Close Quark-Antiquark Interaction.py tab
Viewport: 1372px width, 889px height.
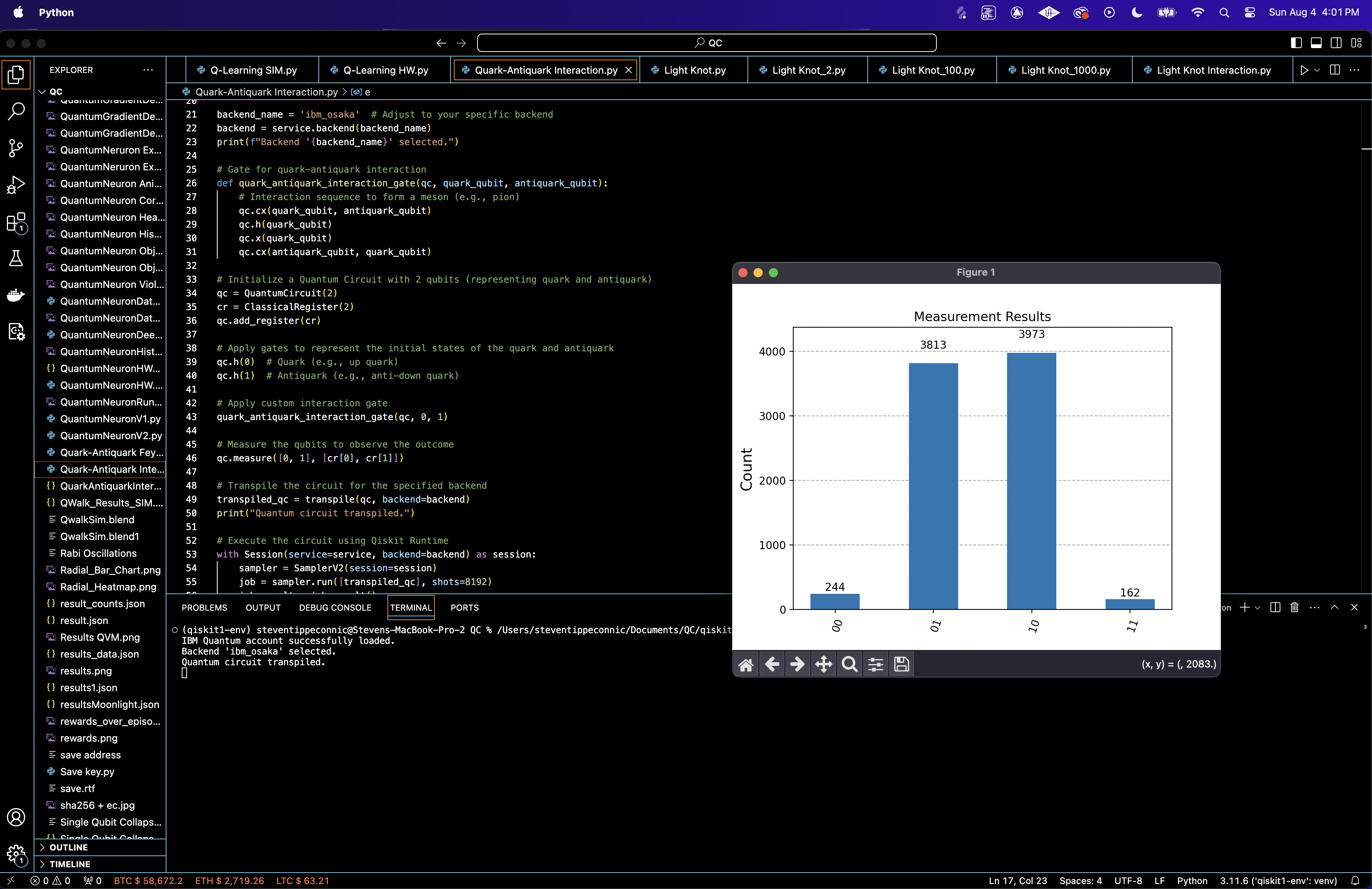[628, 70]
